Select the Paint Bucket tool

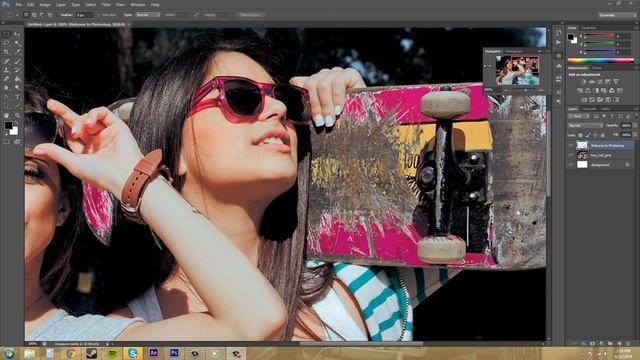pyautogui.click(x=17, y=78)
